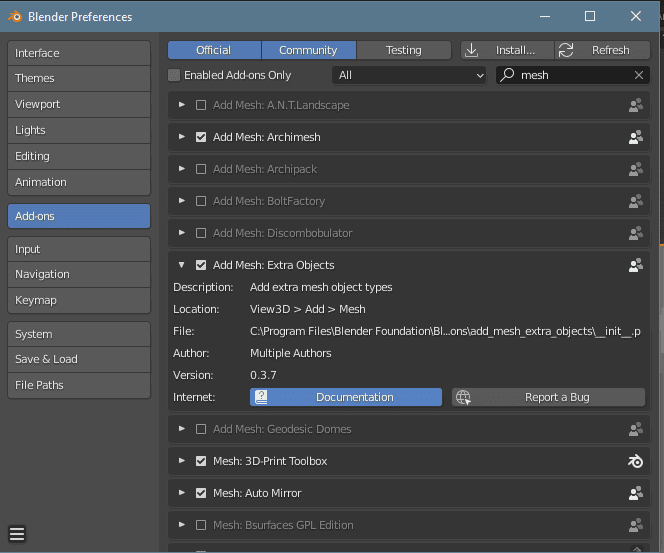This screenshot has width=664, height=553.
Task: Enable the Geodesic Domes add-on
Action: [x=201, y=429]
